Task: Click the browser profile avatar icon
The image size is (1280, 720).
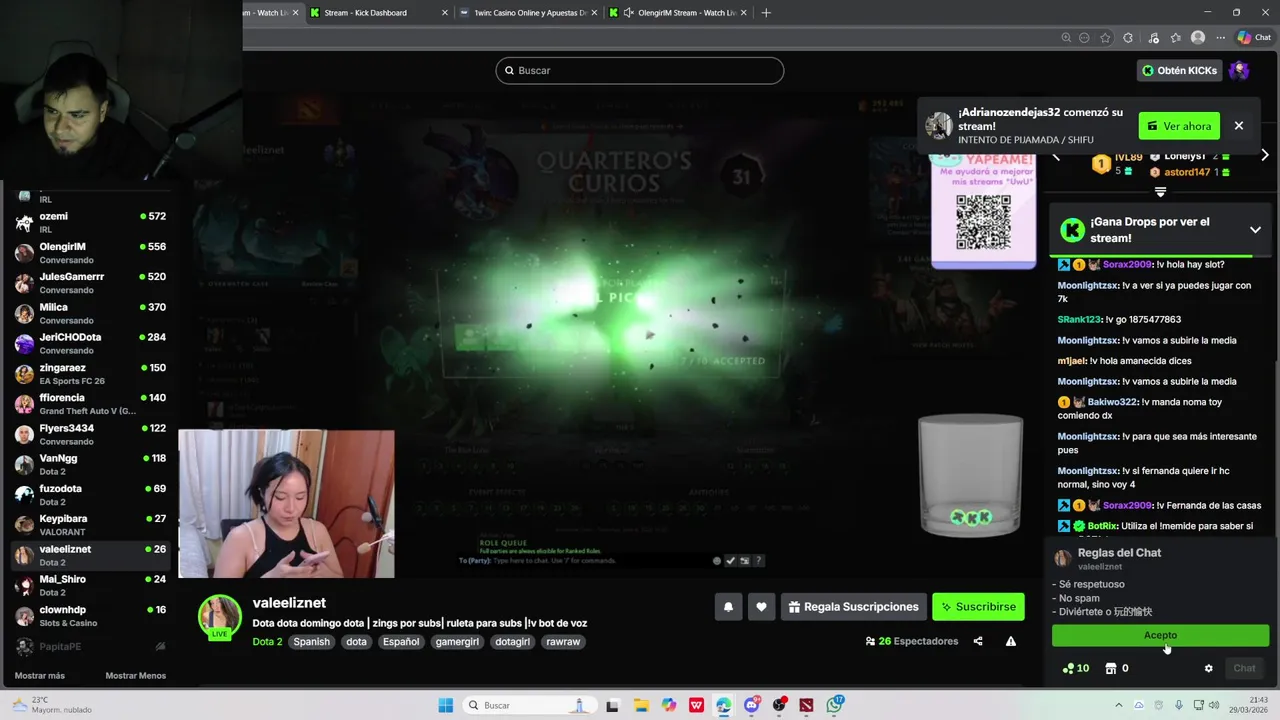Action: [1198, 38]
